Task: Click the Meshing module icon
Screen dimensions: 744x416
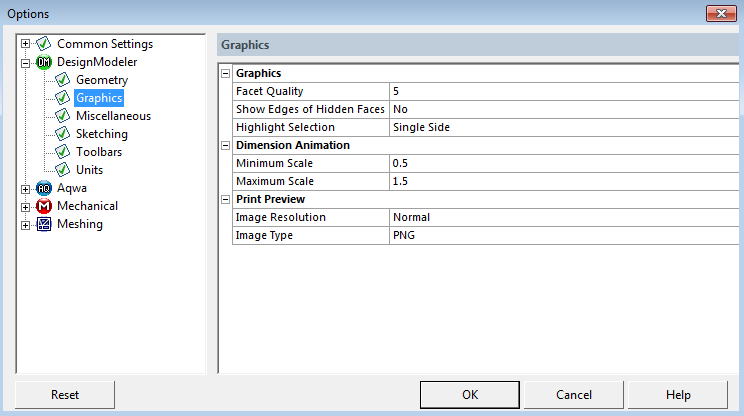Action: point(44,224)
